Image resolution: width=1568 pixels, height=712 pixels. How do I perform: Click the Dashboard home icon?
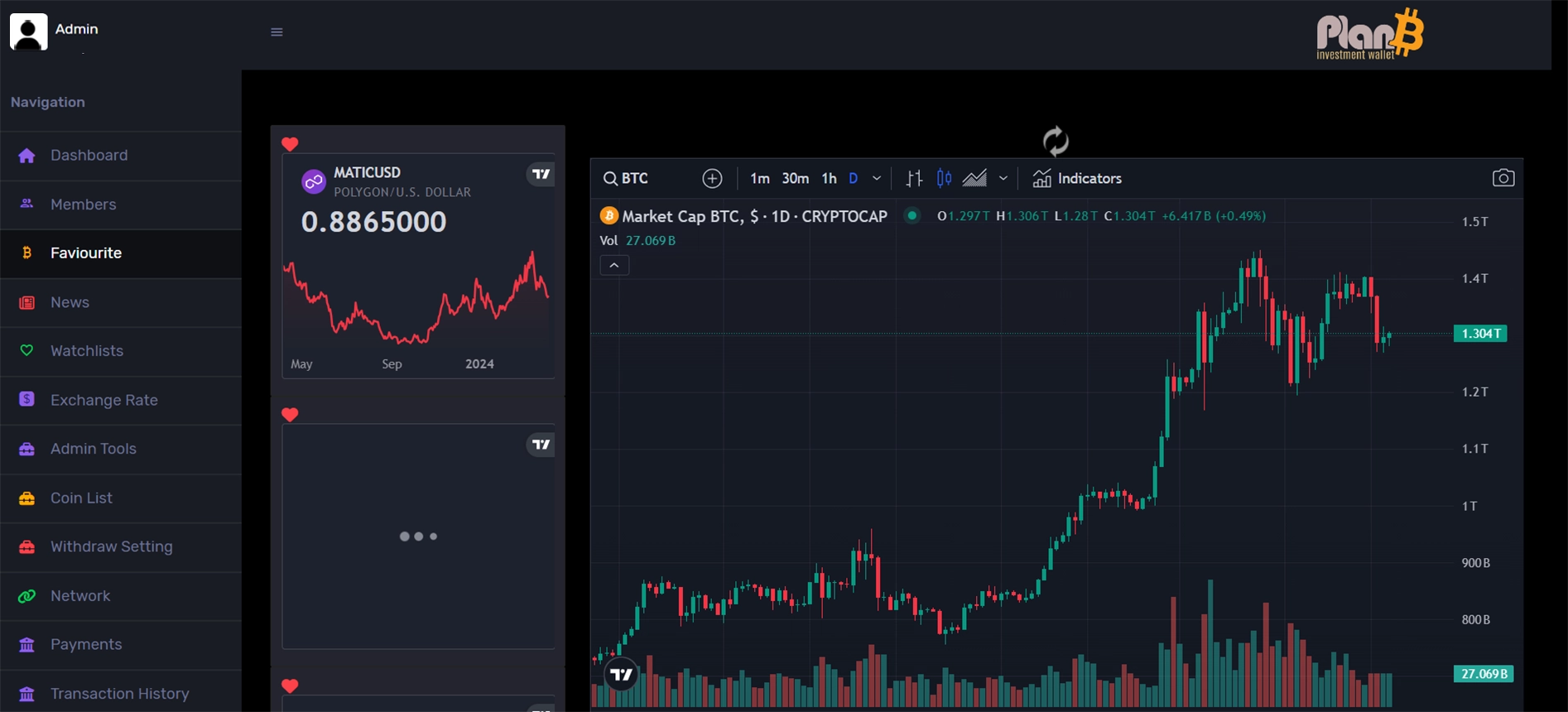(x=26, y=156)
